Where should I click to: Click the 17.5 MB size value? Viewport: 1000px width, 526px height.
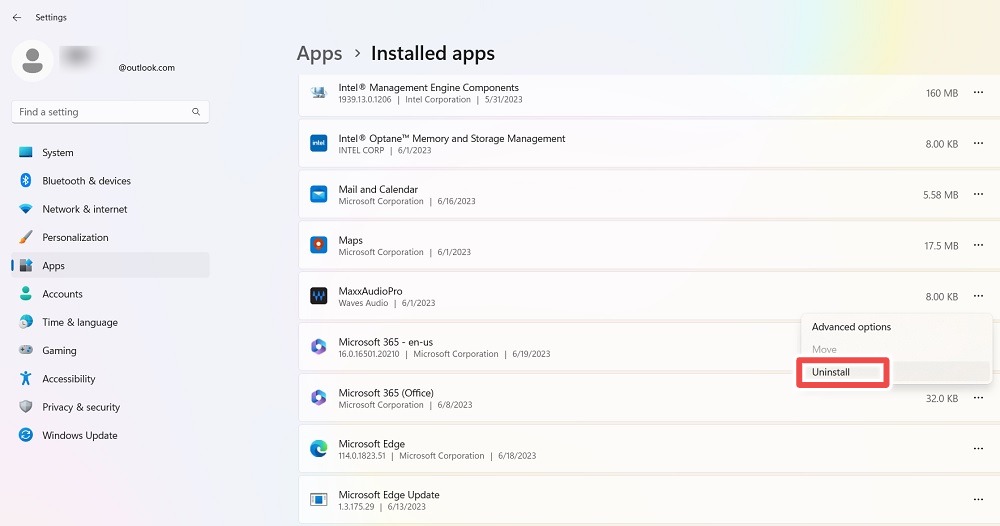(941, 245)
